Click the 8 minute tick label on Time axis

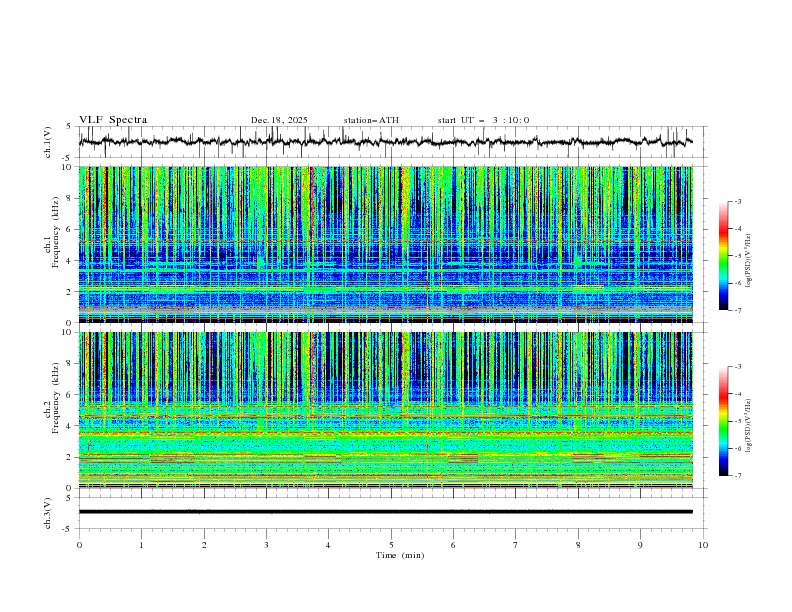tap(578, 545)
